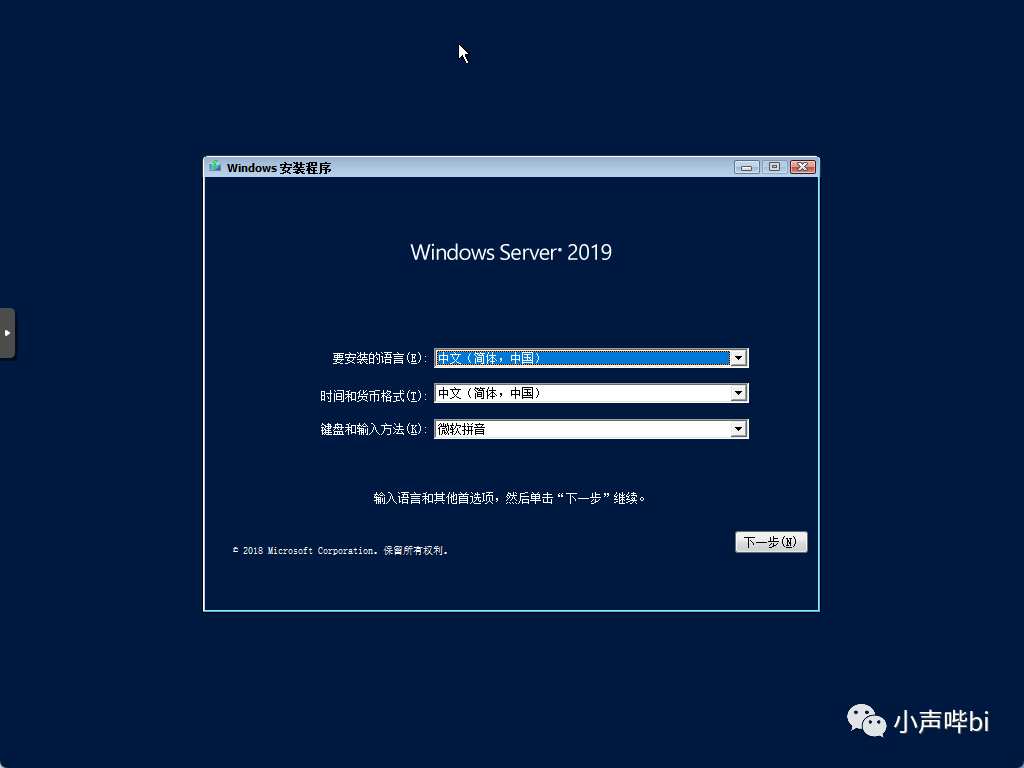Click the WeChat logo watermark
Image resolution: width=1024 pixels, height=768 pixels.
866,720
